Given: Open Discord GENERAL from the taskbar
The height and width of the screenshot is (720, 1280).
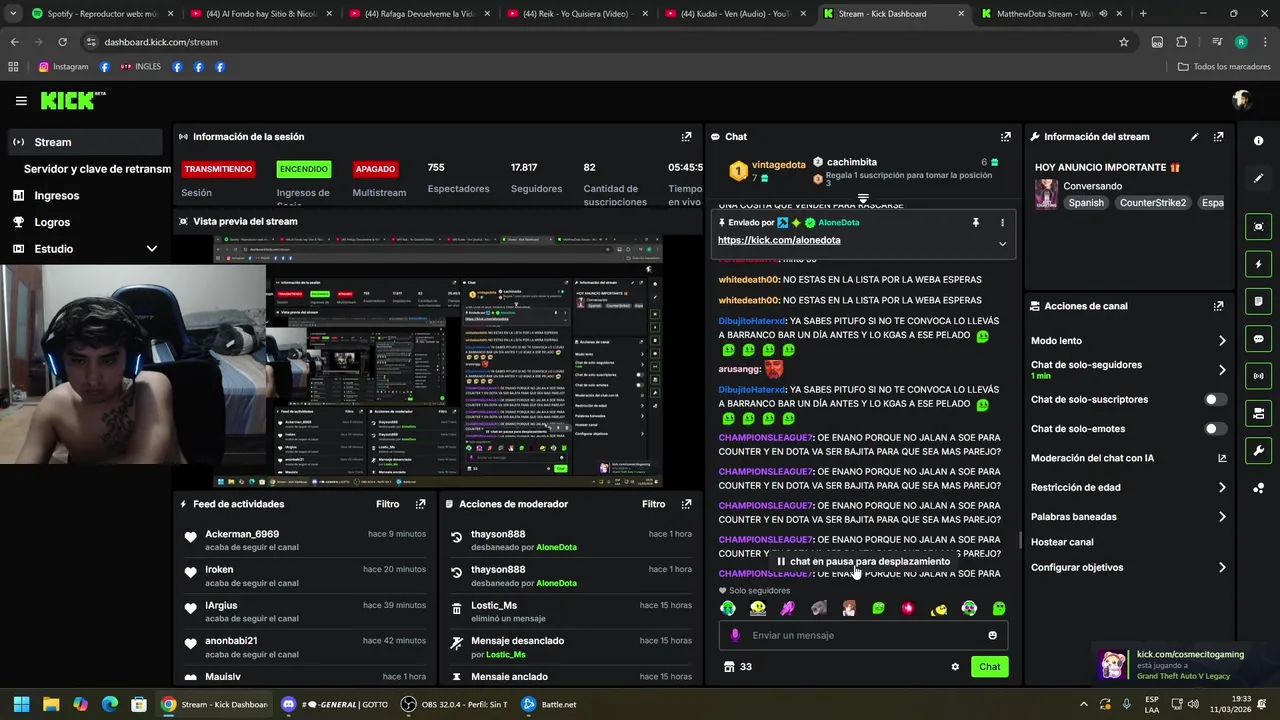Looking at the screenshot, I should click(334, 704).
